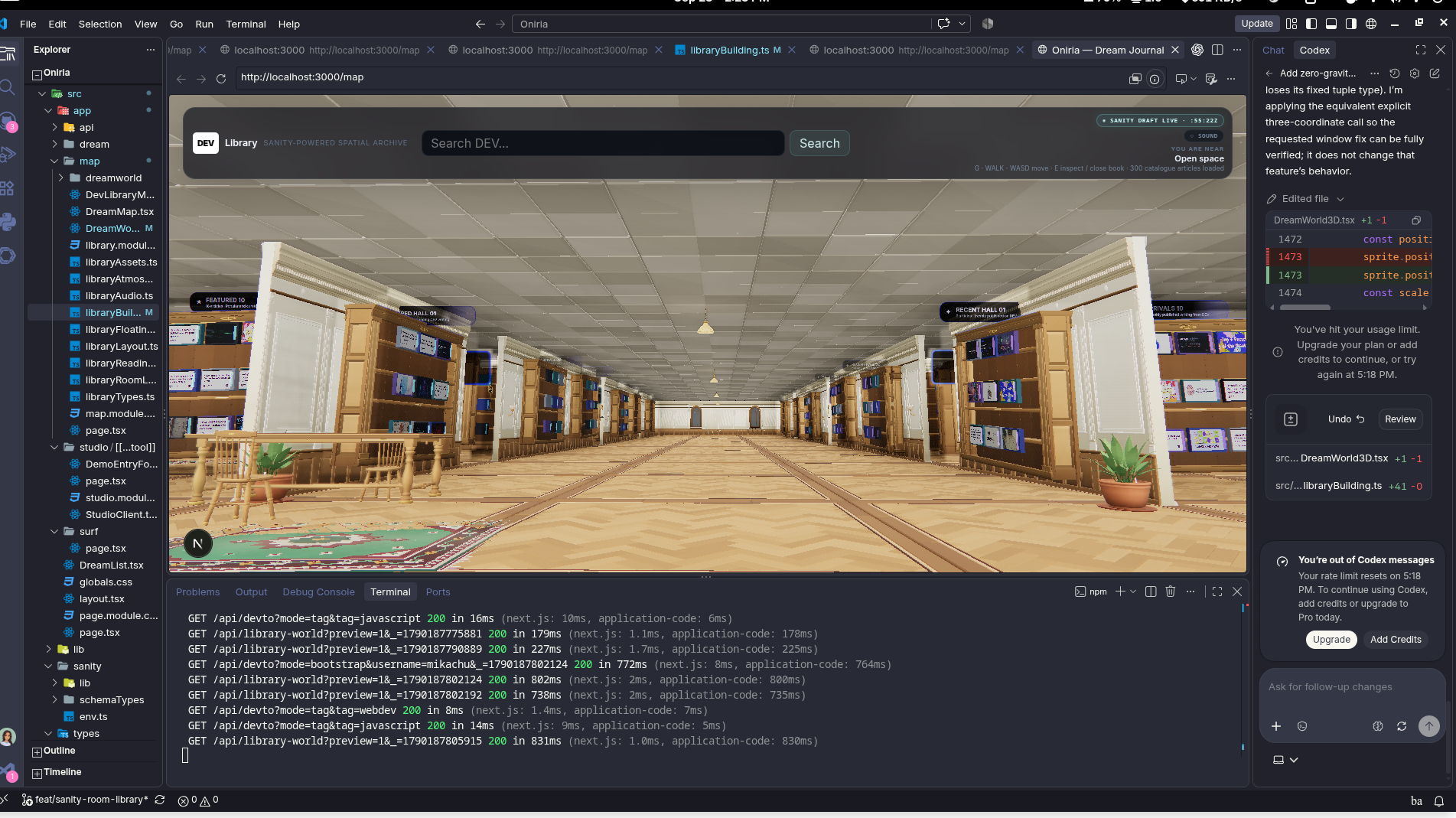This screenshot has width=1456, height=818.
Task: Open libraryAudio.ts in Explorer
Action: 119,295
